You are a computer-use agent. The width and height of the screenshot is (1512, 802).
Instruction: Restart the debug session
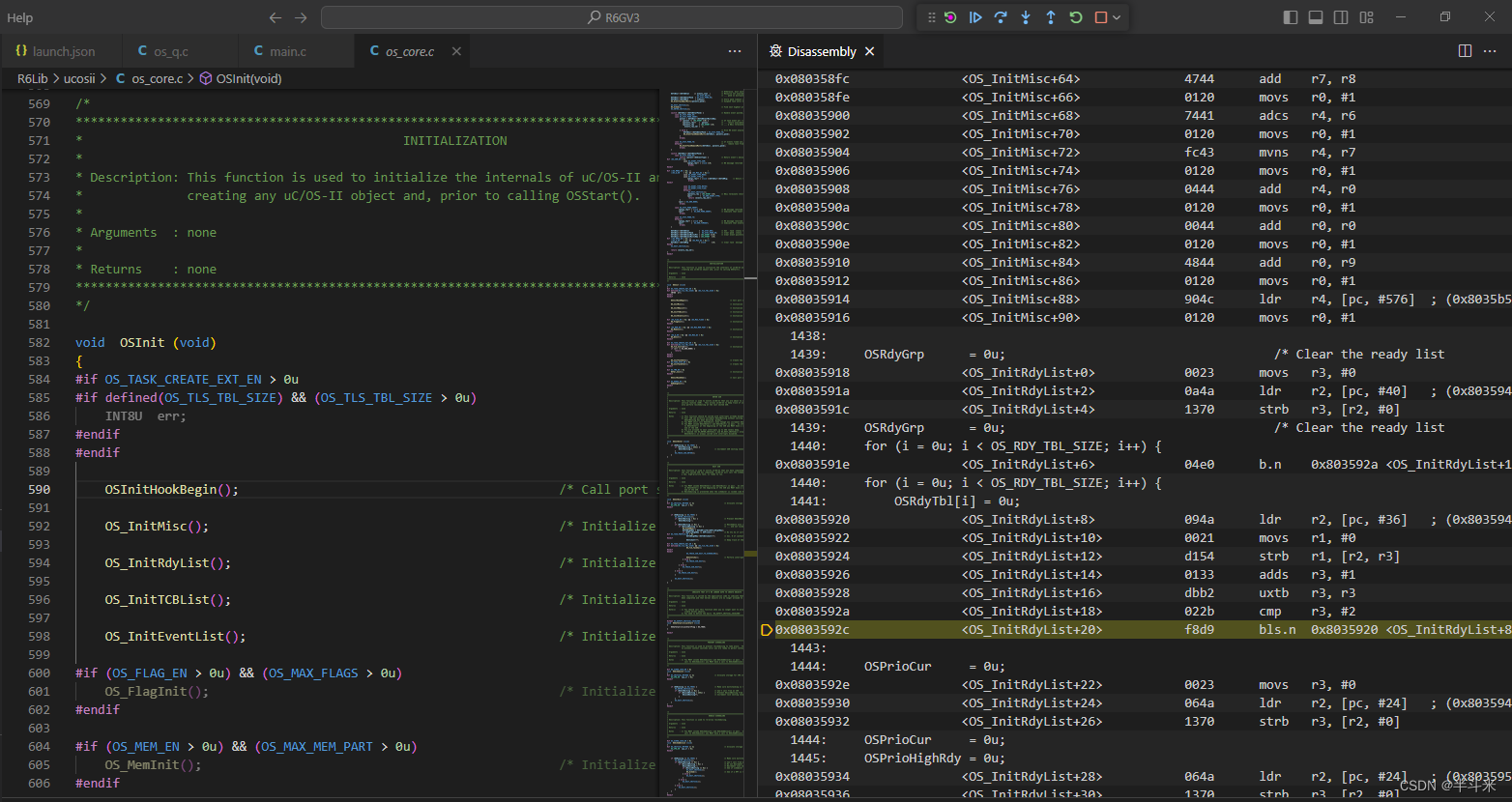tap(1076, 17)
